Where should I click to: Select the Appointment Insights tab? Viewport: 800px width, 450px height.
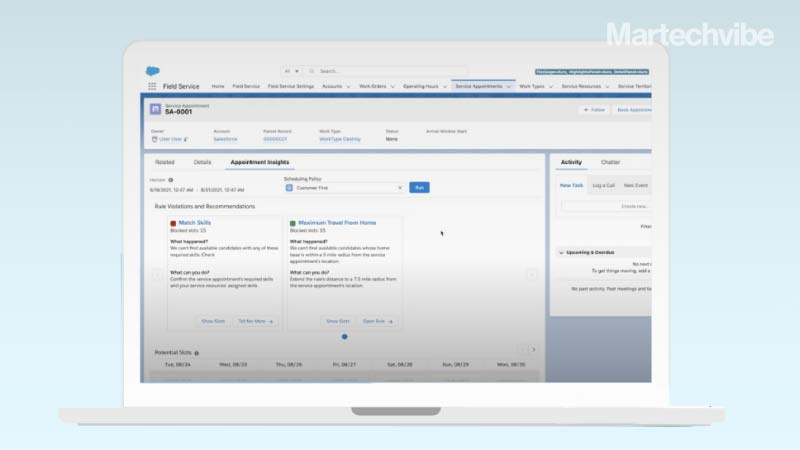click(260, 162)
